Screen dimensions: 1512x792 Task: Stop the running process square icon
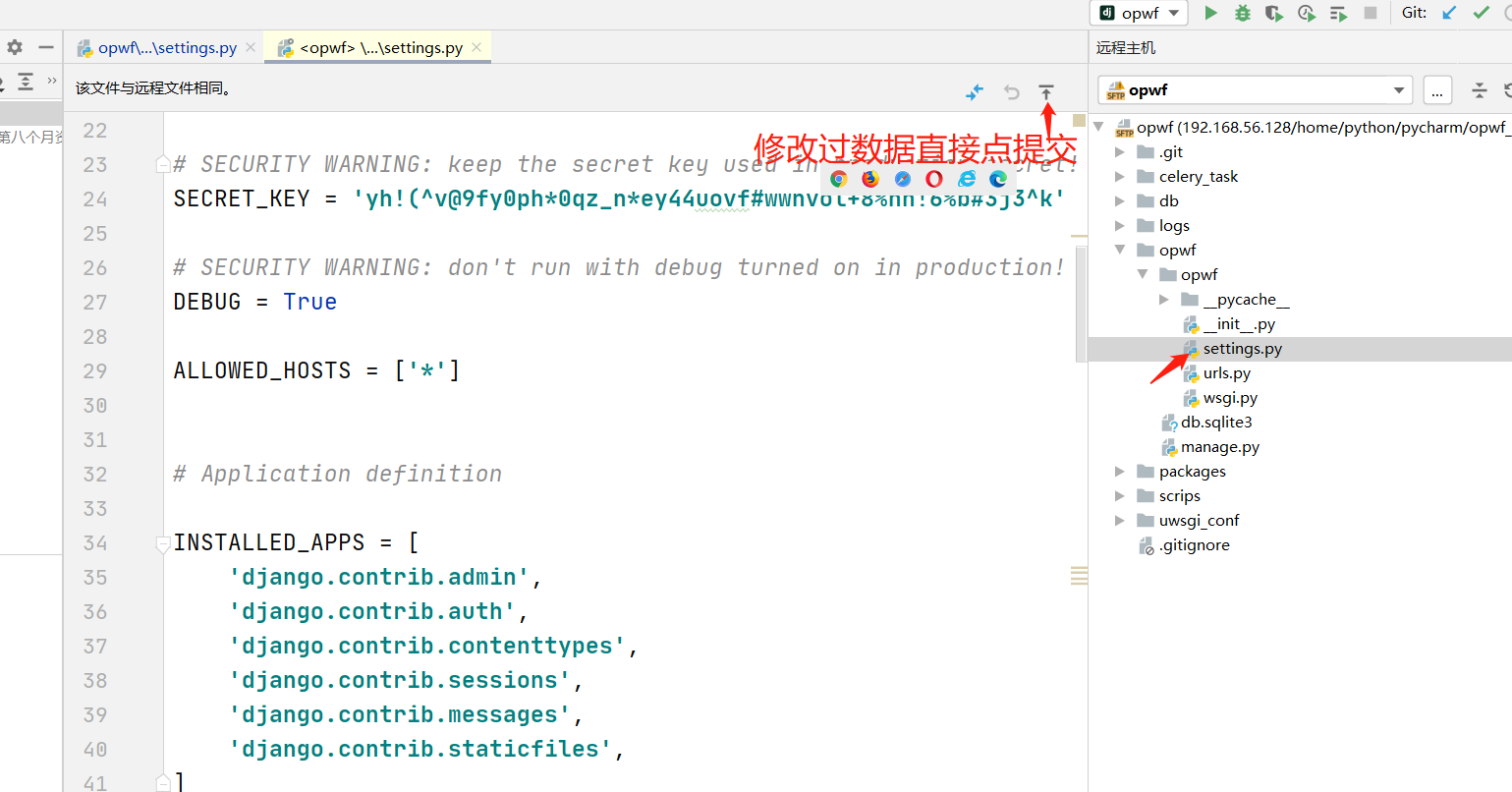1371,13
